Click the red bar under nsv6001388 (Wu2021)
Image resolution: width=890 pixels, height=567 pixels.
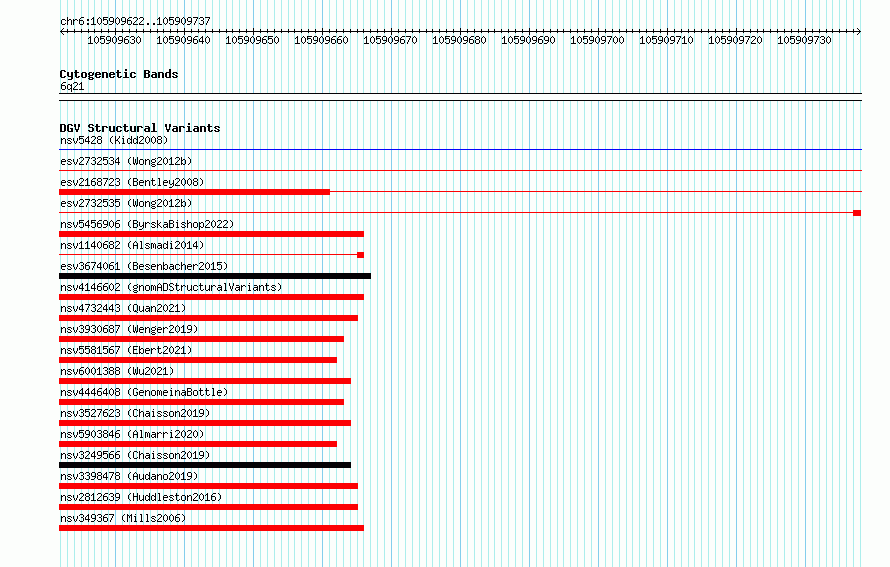[x=205, y=381]
